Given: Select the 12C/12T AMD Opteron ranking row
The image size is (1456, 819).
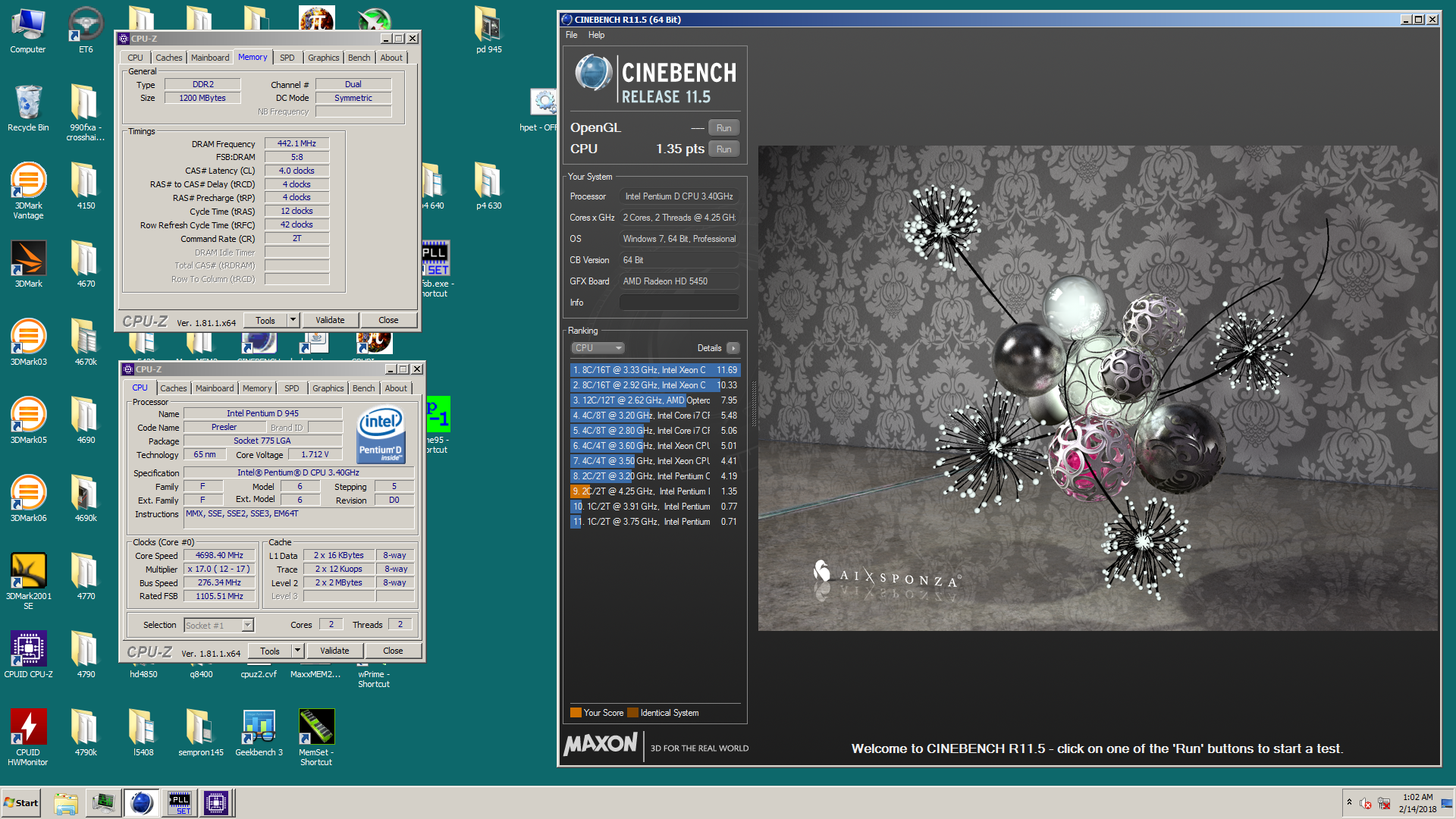Looking at the screenshot, I should click(x=655, y=400).
